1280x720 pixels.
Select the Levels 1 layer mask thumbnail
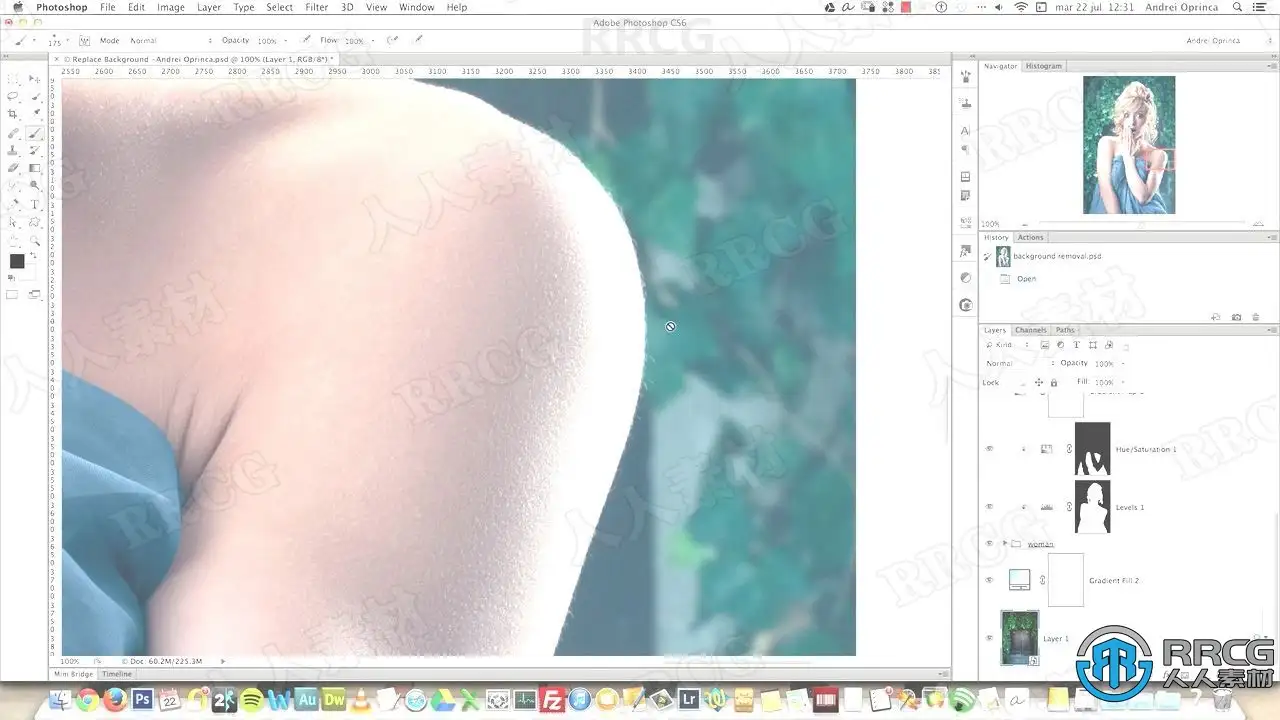point(1092,507)
